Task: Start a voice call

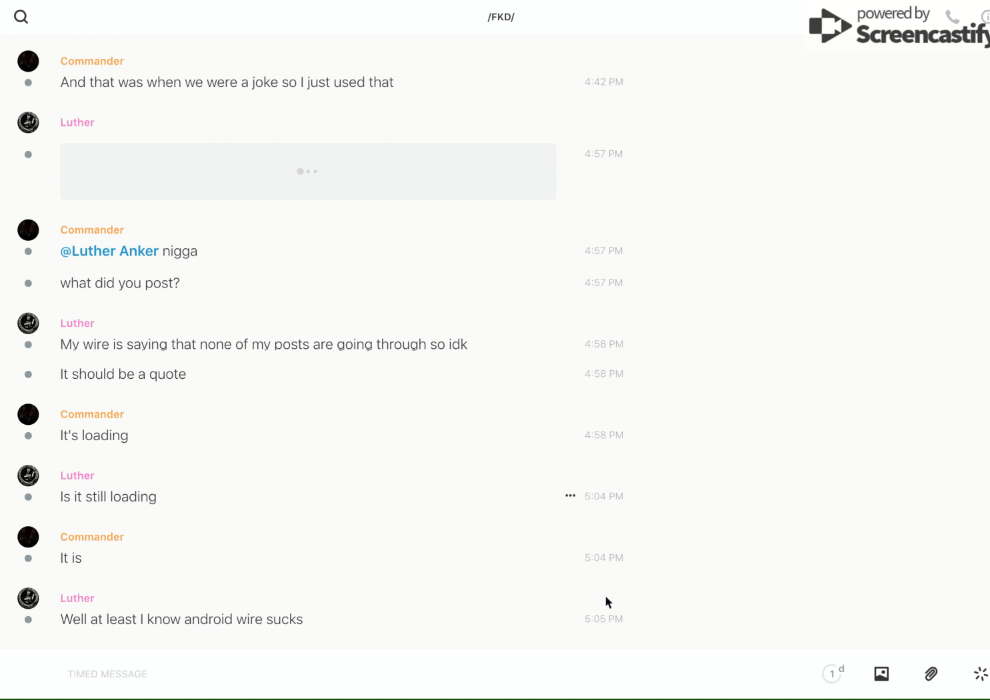Action: pyautogui.click(x=952, y=17)
